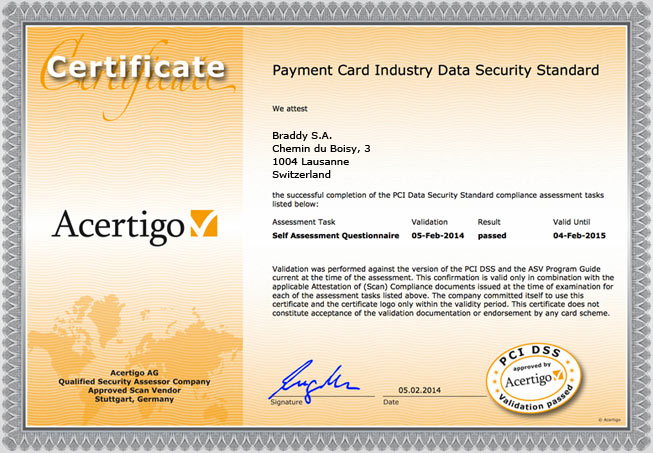Click the 'Result' column header
The width and height of the screenshot is (653, 453).
pos(489,222)
